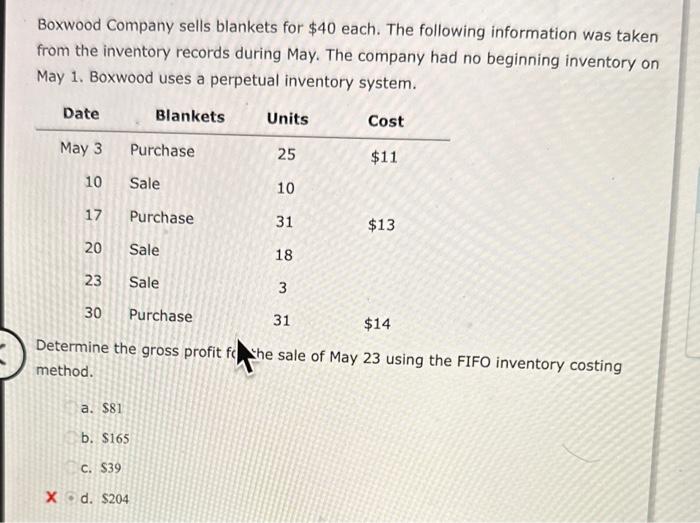
Task: Click the Date column header
Action: click(80, 114)
